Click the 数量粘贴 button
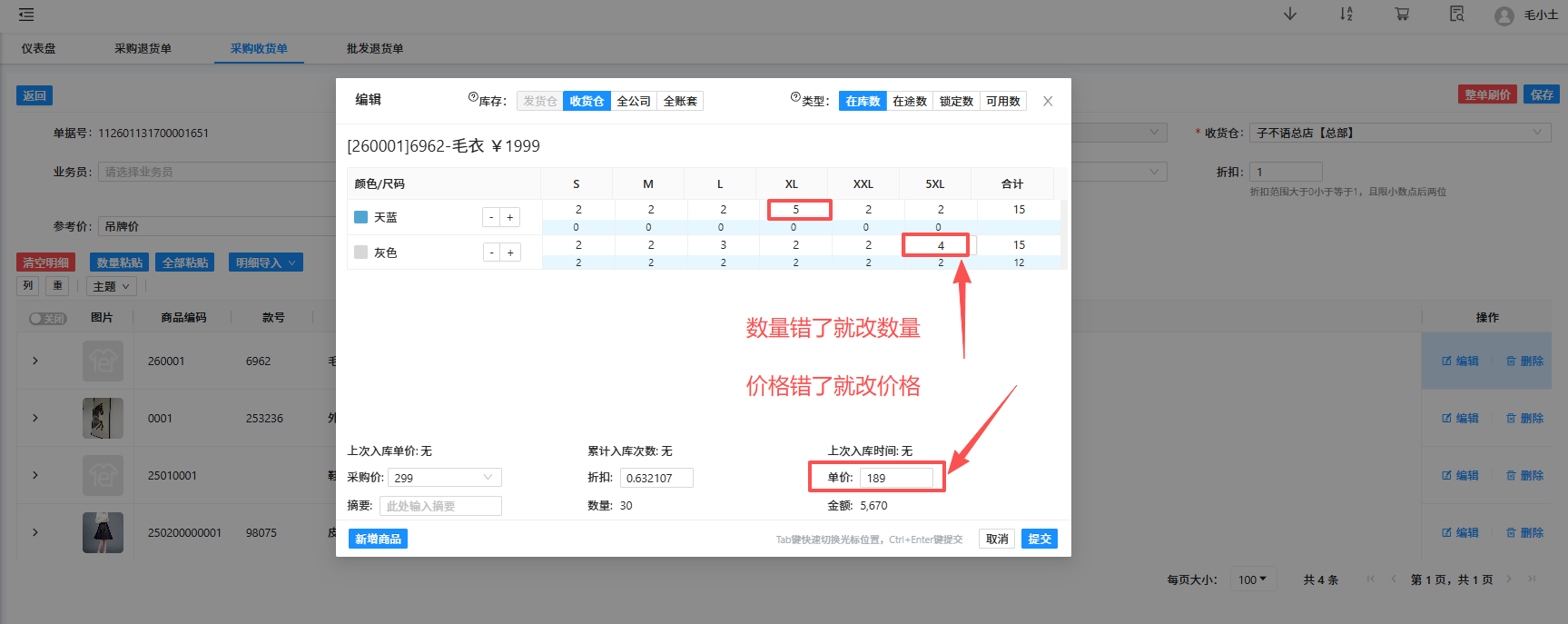Viewport: 1568px width, 624px height. pyautogui.click(x=119, y=262)
